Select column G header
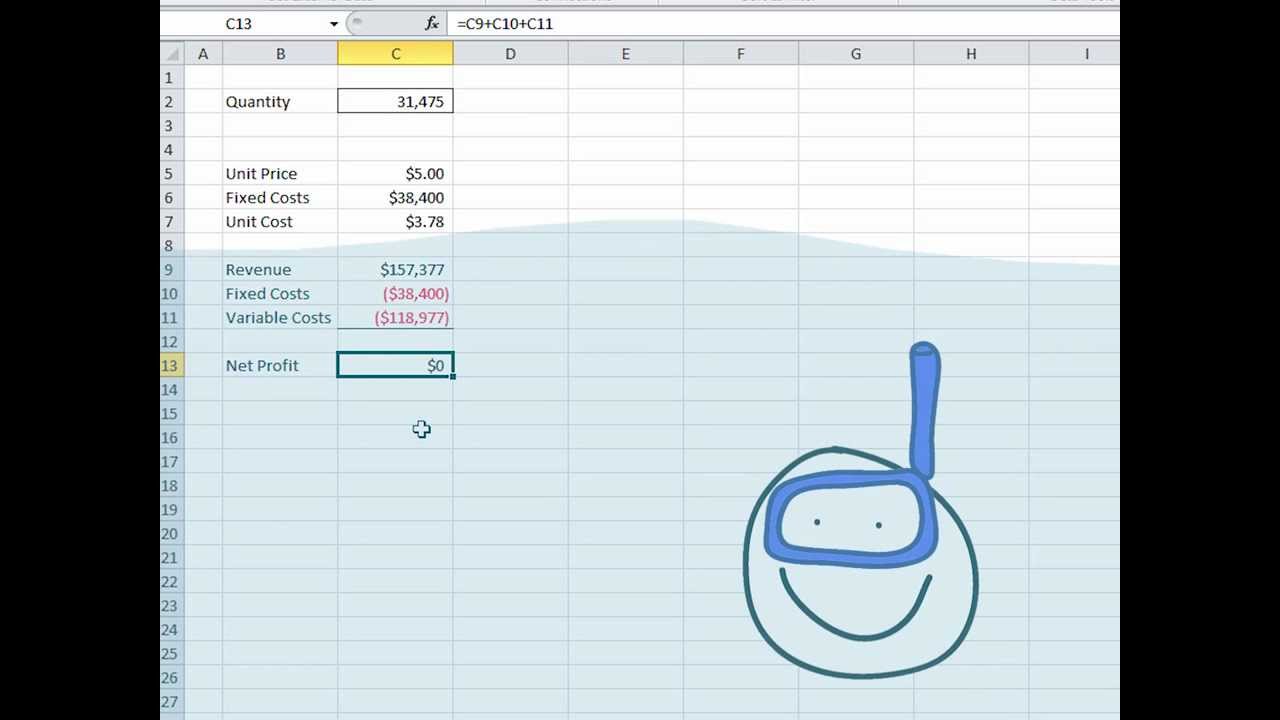 pyautogui.click(x=855, y=54)
